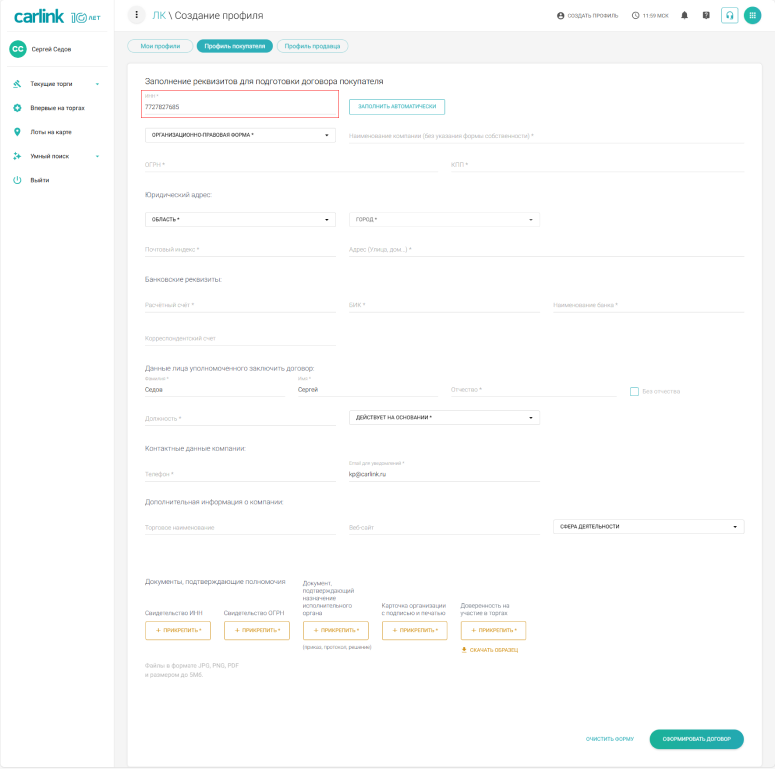This screenshot has height=769, width=775.
Task: Expand the Область dropdown
Action: (x=240, y=219)
